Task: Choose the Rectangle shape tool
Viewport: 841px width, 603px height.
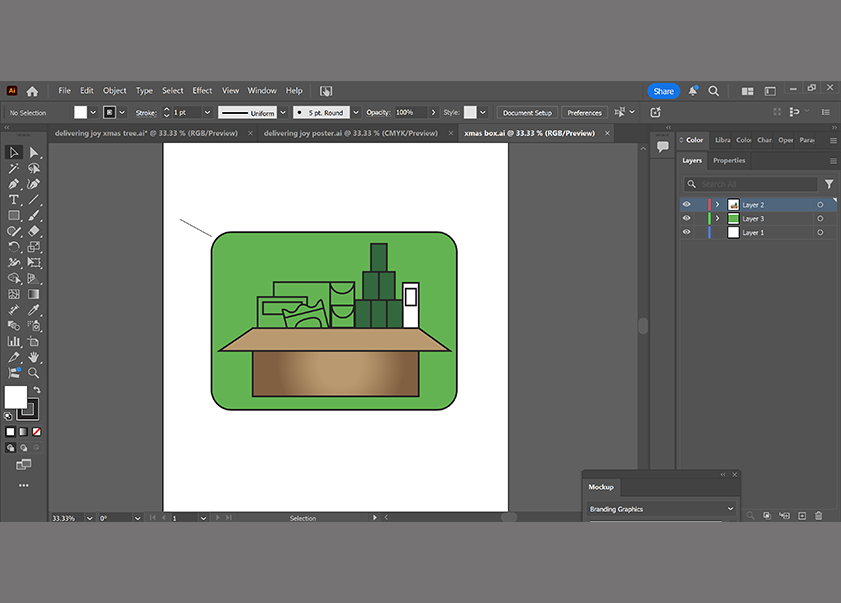Action: click(14, 216)
